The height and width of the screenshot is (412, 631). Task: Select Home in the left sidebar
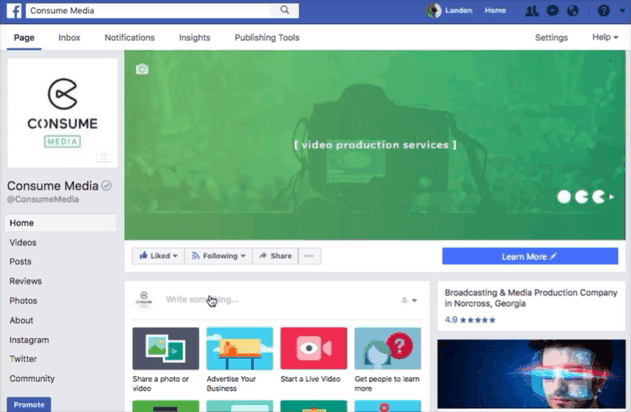tap(61, 223)
